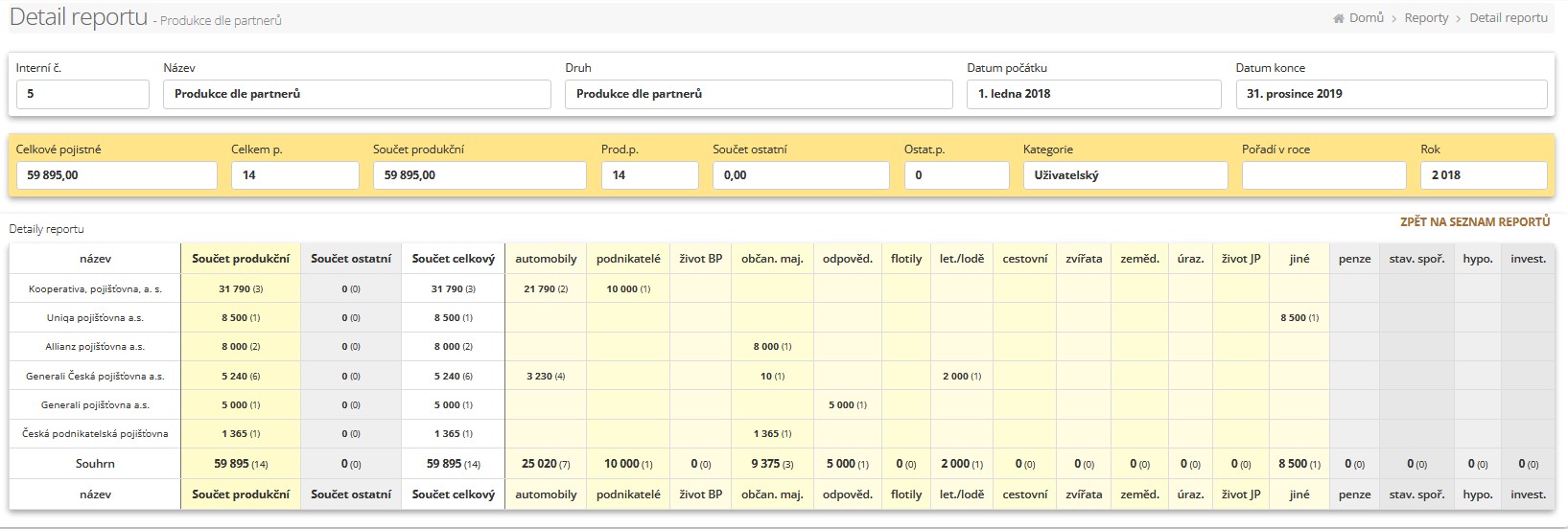The height and width of the screenshot is (529, 1568).
Task: Click Česká podnikatelská občan. maj. value 1 365
Action: [x=772, y=433]
